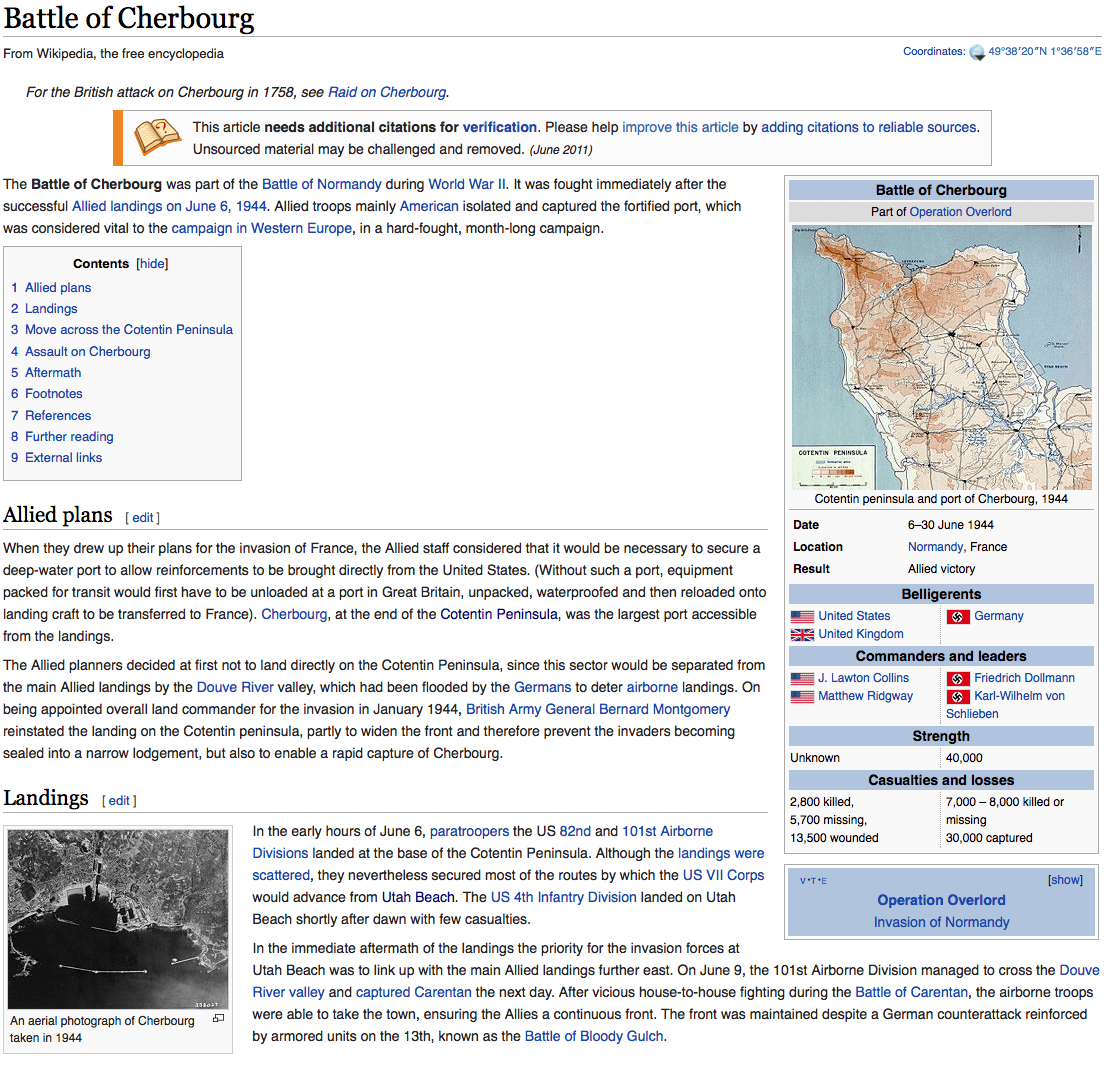Follow the Battle of Bloody Gulch link
The width and height of the screenshot is (1109, 1066).
(x=594, y=1036)
